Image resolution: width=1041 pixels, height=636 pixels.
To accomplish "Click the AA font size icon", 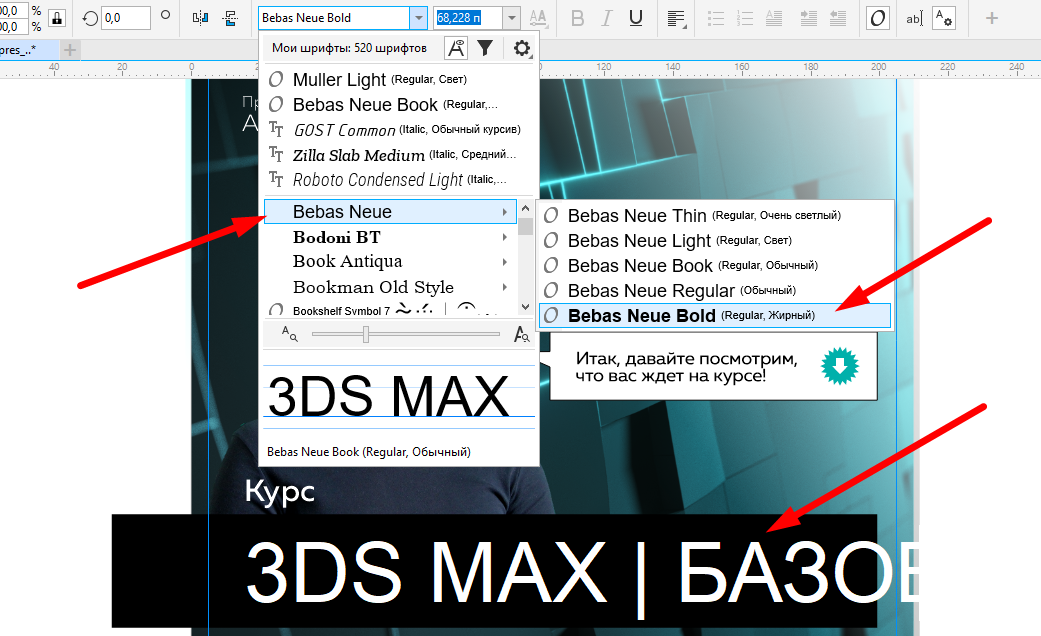I will (538, 18).
